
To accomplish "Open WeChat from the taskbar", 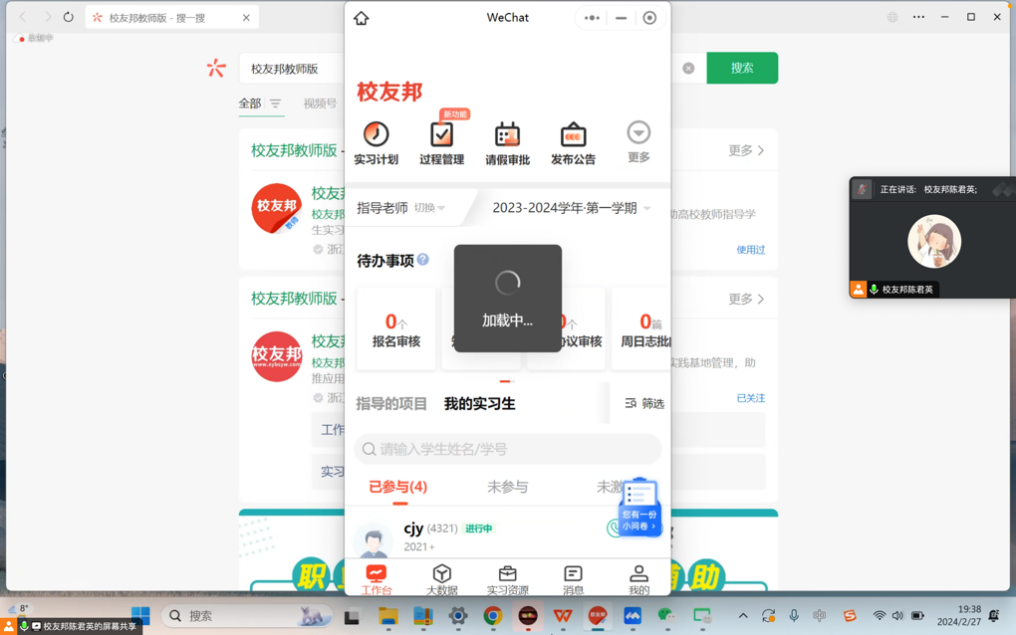I will (667, 616).
